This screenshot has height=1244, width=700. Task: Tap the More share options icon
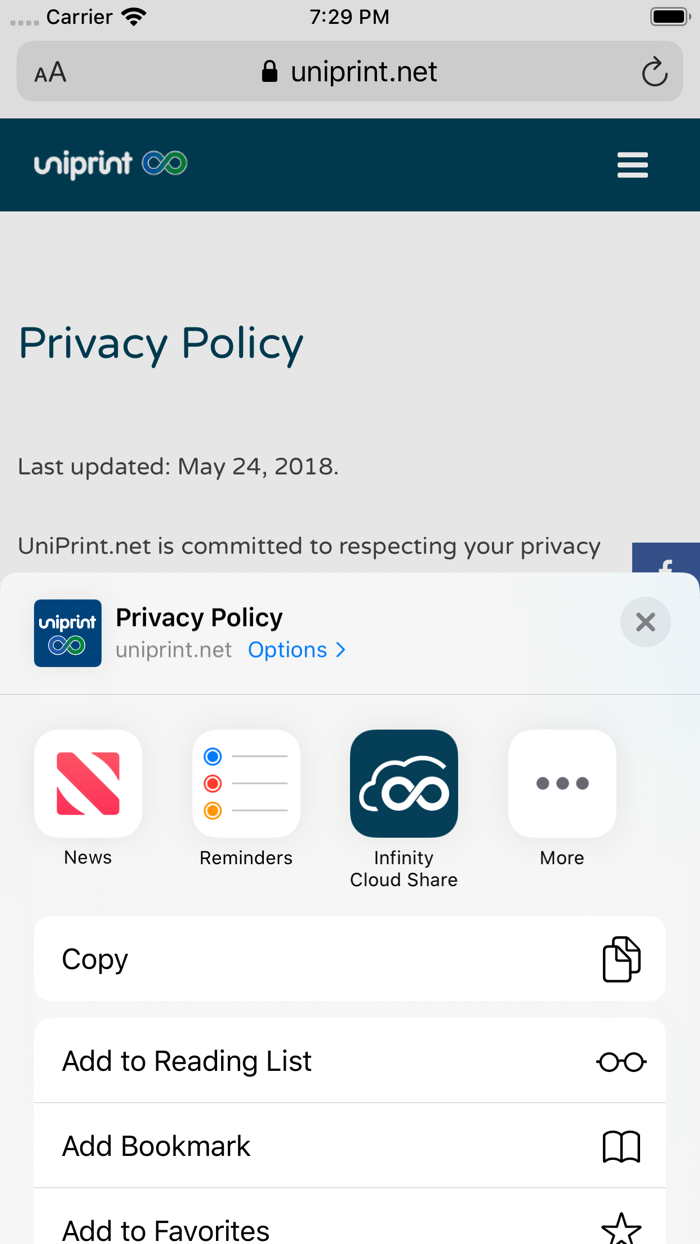click(562, 783)
